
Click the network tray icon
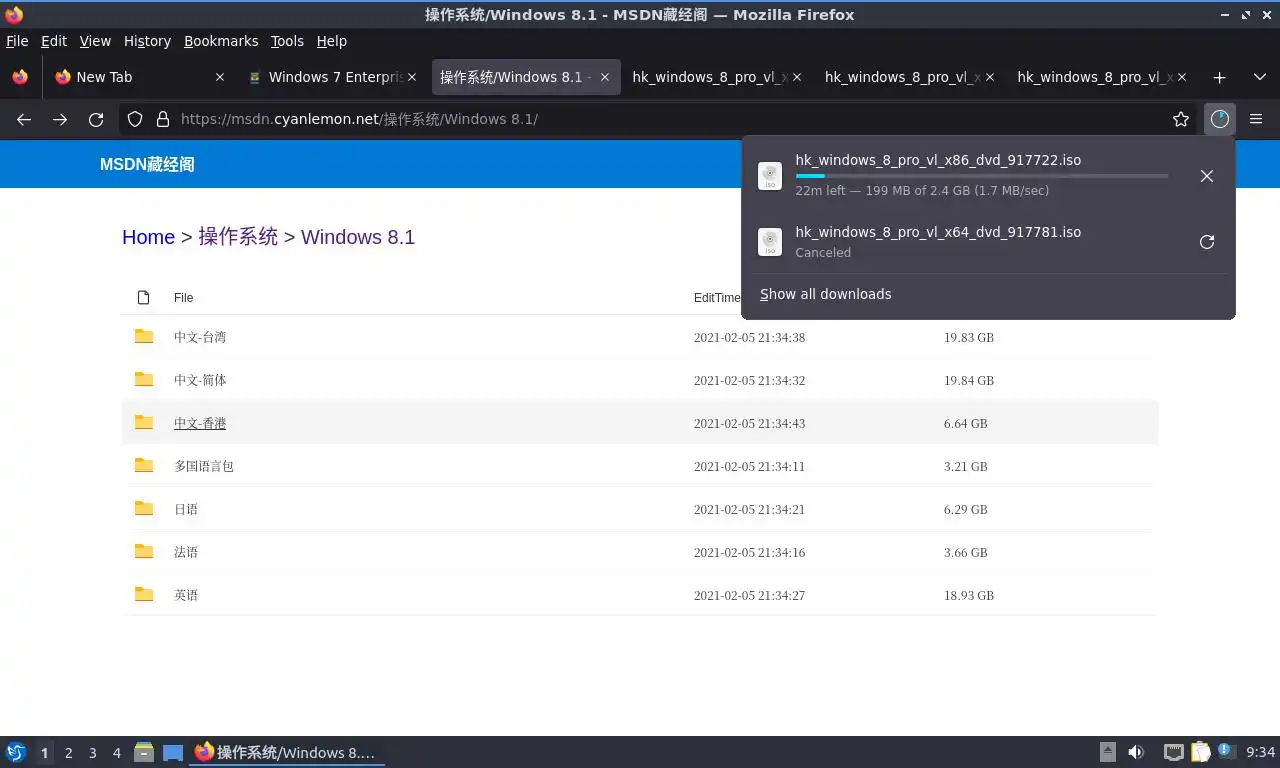[1174, 752]
